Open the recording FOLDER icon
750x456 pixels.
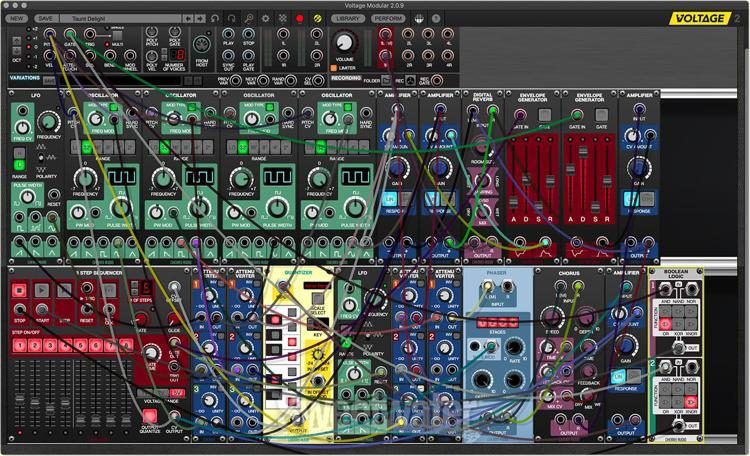pyautogui.click(x=386, y=80)
